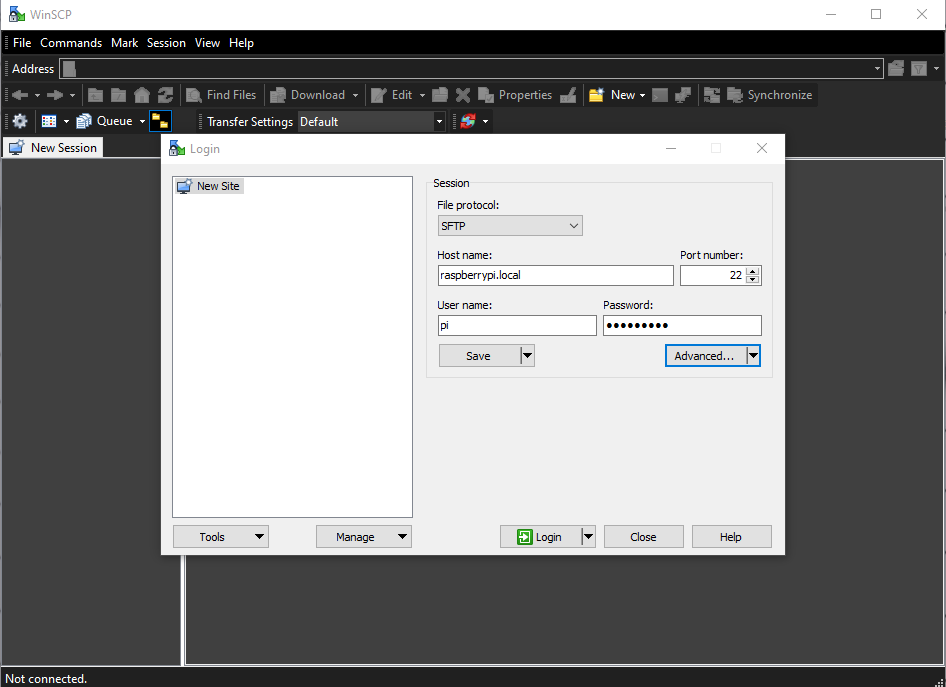Open Preferences gear icon

(20, 121)
